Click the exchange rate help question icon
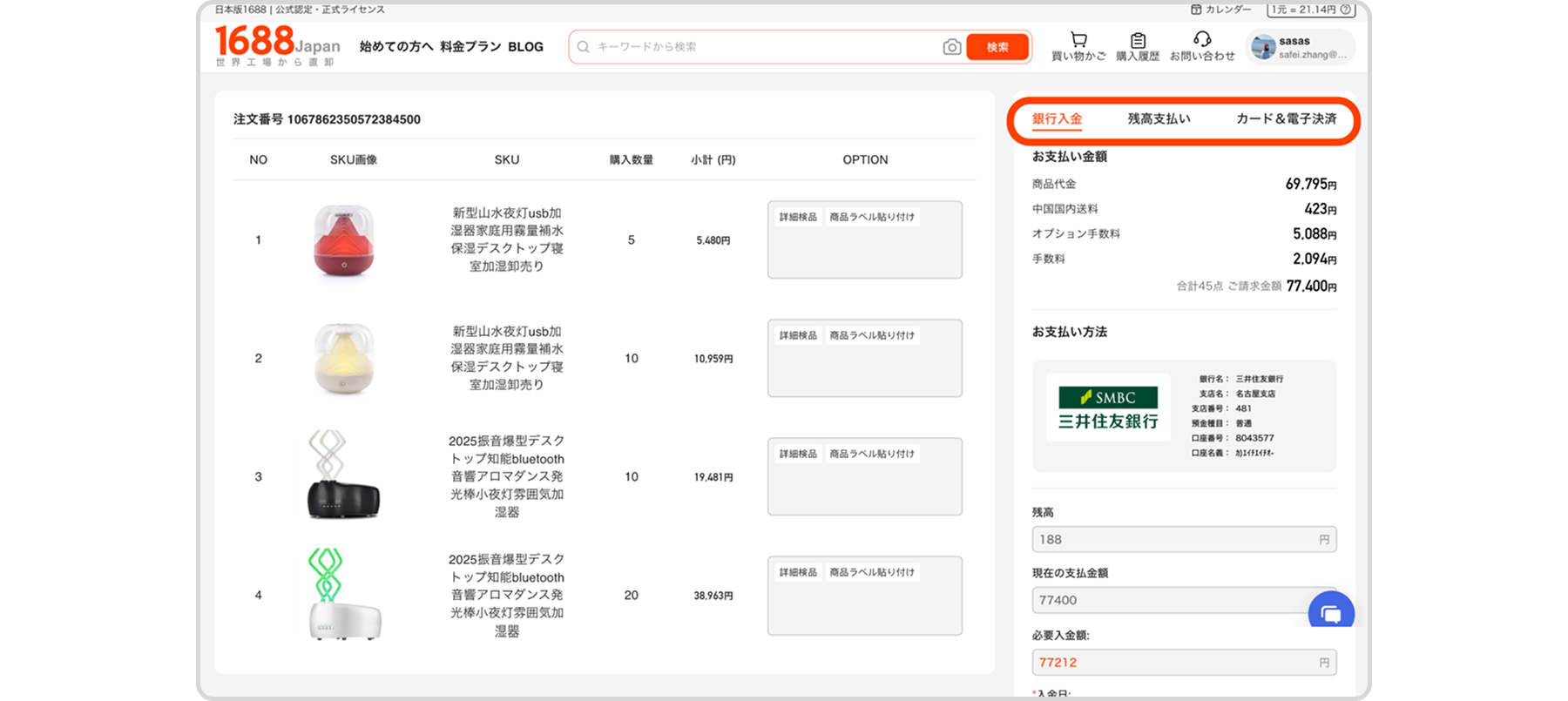This screenshot has height=701, width=1568. [x=1346, y=10]
